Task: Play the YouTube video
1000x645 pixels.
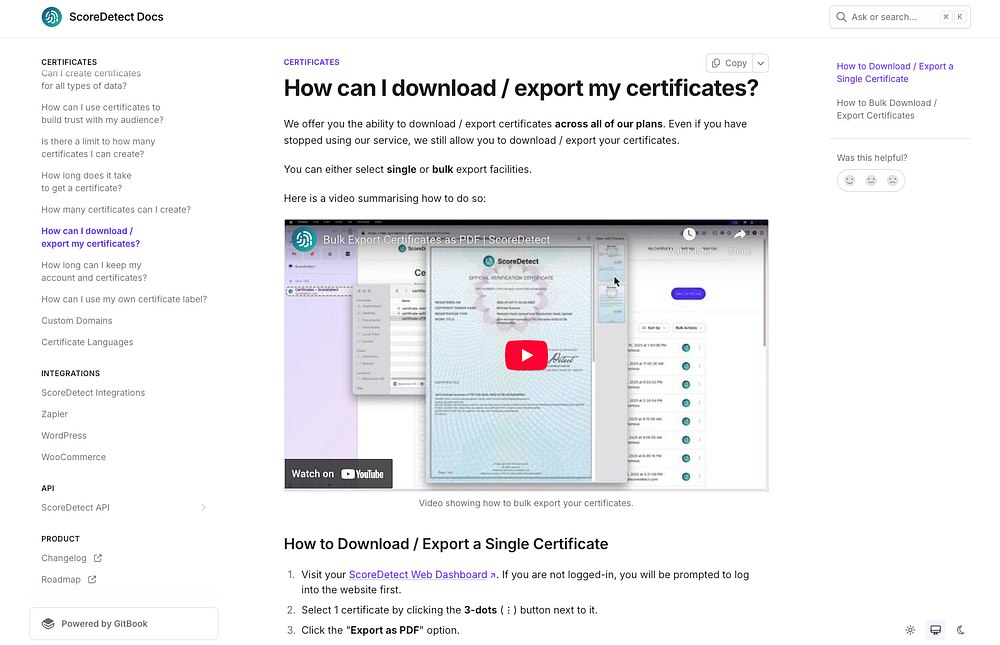Action: [526, 355]
